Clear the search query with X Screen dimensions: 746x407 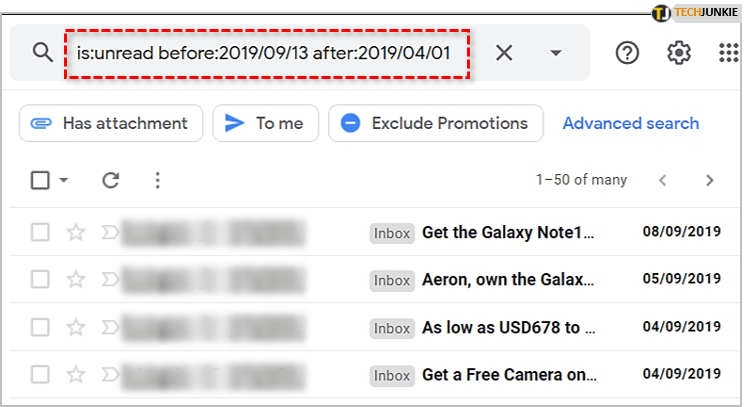click(504, 52)
